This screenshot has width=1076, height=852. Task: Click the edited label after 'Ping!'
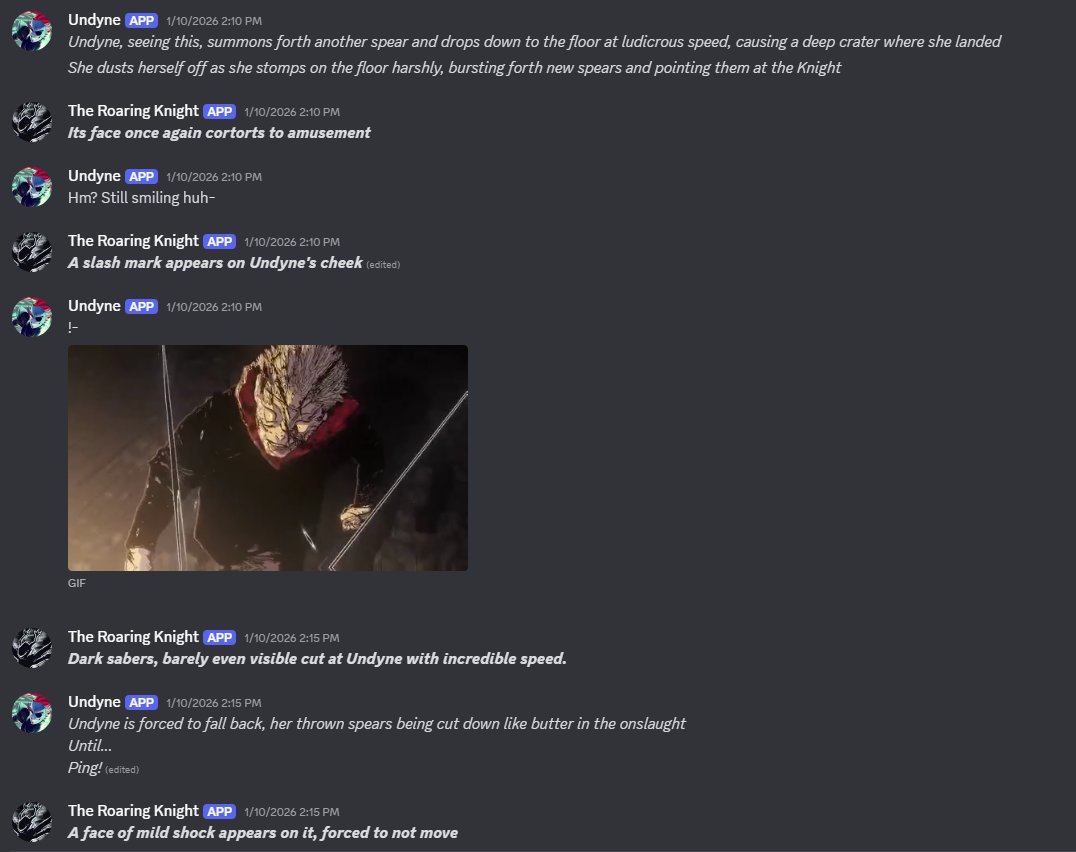tap(122, 770)
